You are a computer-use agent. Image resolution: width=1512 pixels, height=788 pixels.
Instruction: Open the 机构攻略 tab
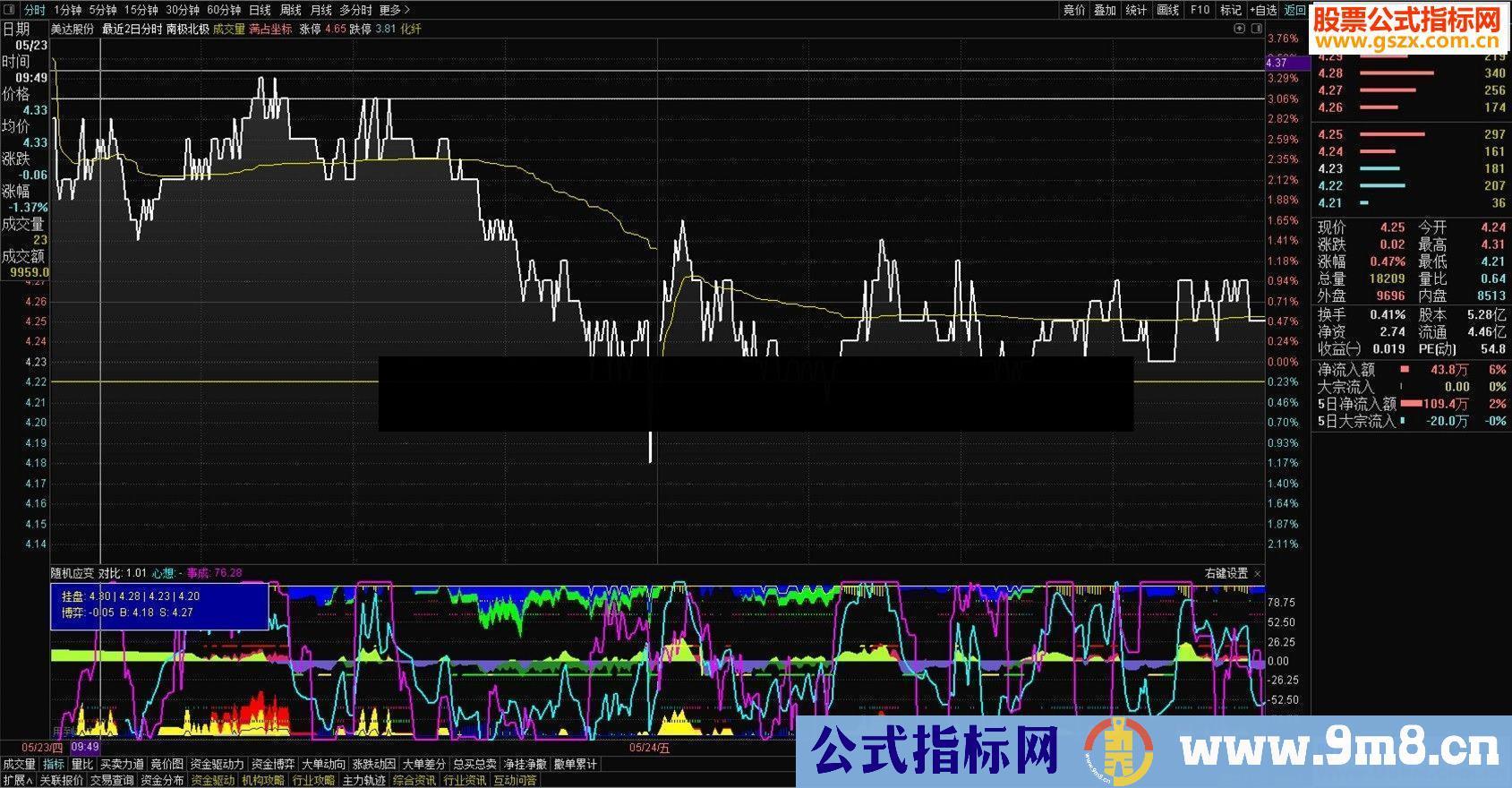(263, 780)
